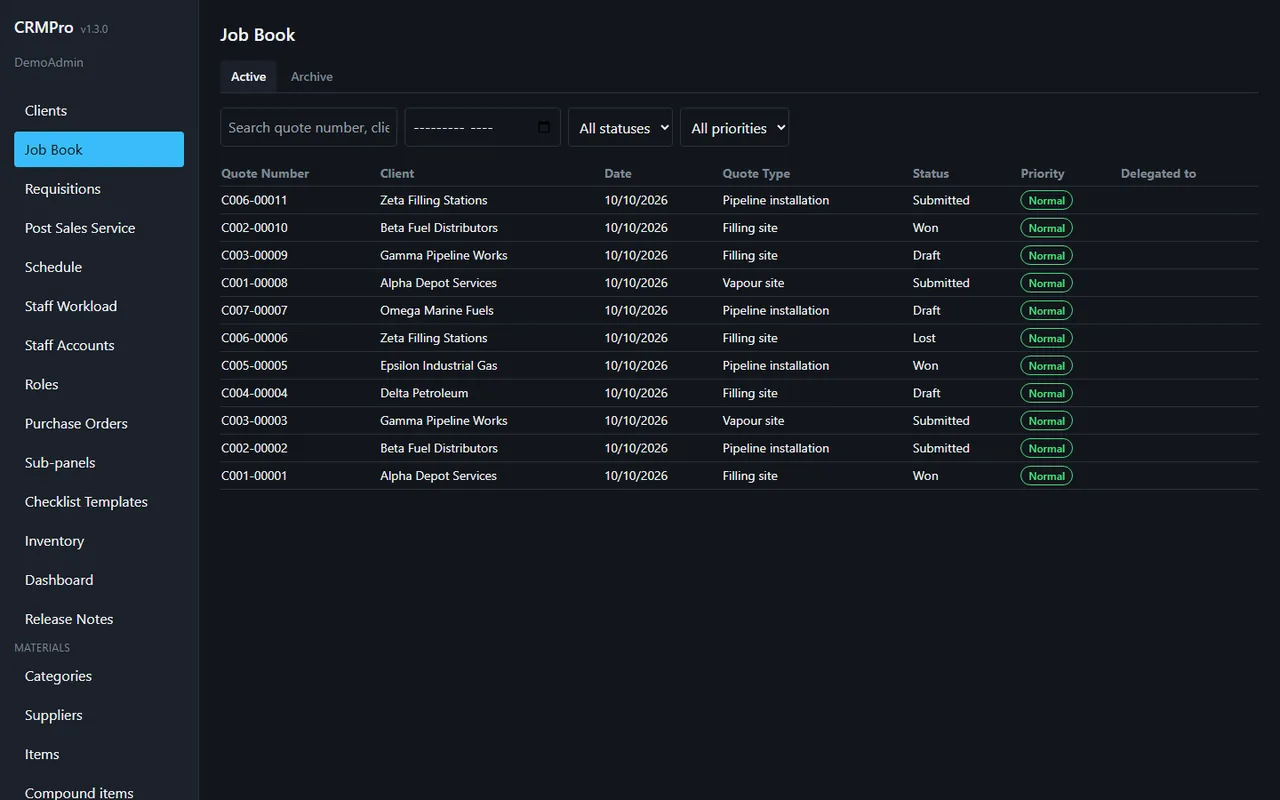
Task: Click the Normal priority badge for C002-00002
Action: [x=1046, y=448]
